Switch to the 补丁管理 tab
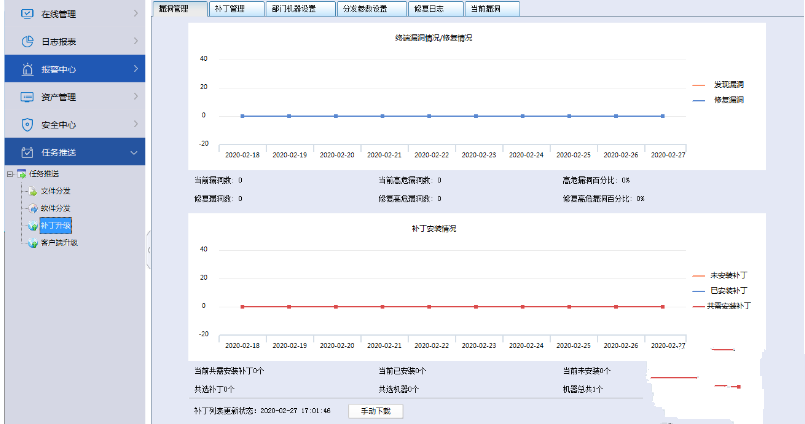 pos(237,9)
